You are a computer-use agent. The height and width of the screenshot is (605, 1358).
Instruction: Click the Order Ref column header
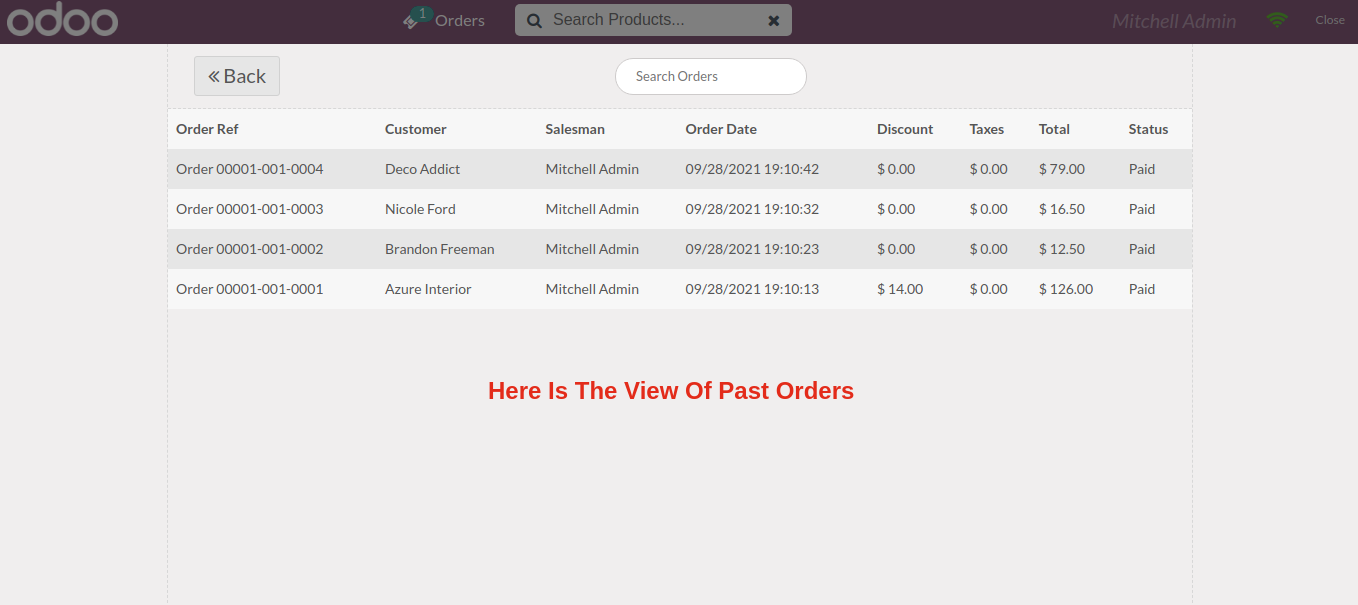click(x=207, y=129)
